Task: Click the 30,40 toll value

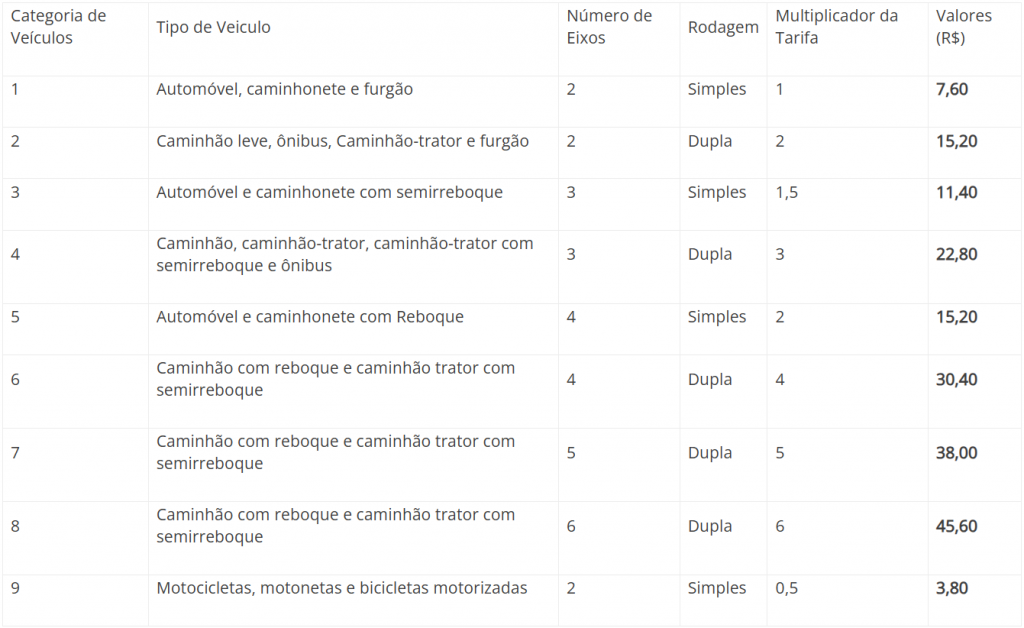Action: [x=956, y=379]
